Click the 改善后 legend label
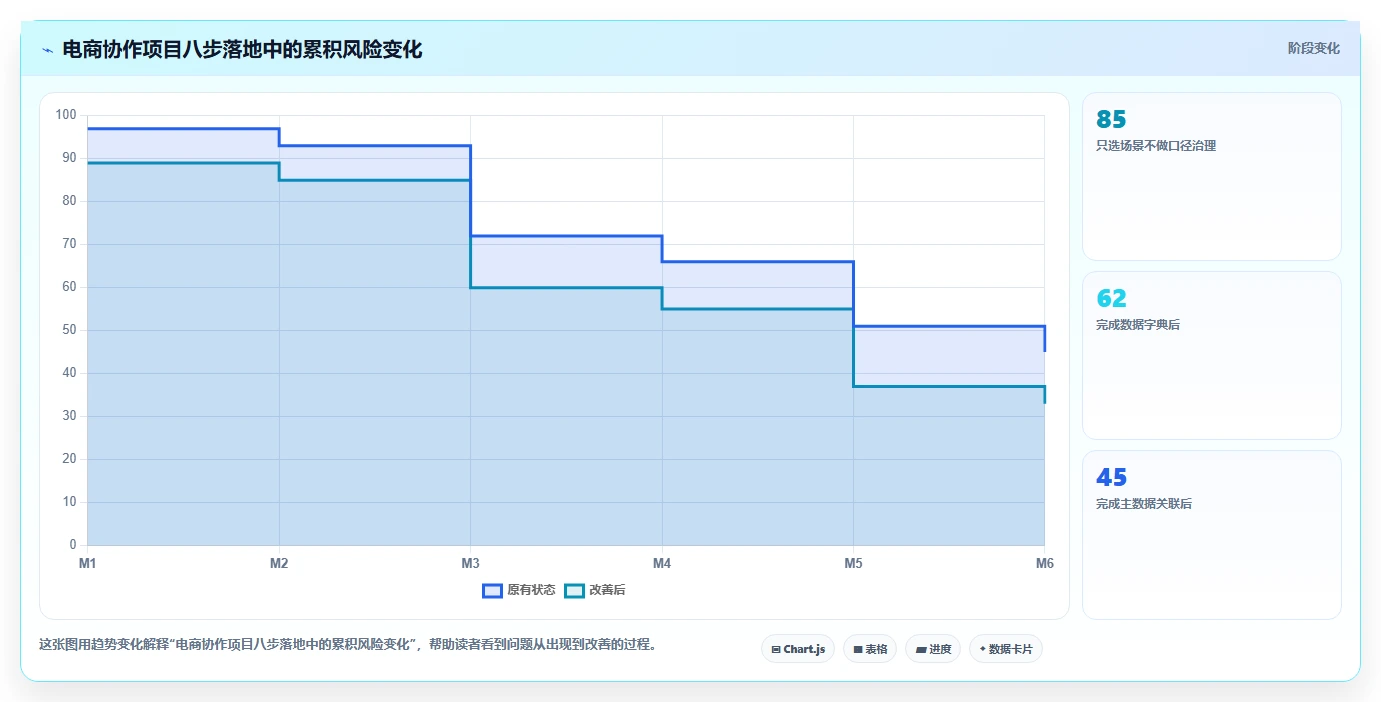This screenshot has height=702, width=1381. click(607, 590)
